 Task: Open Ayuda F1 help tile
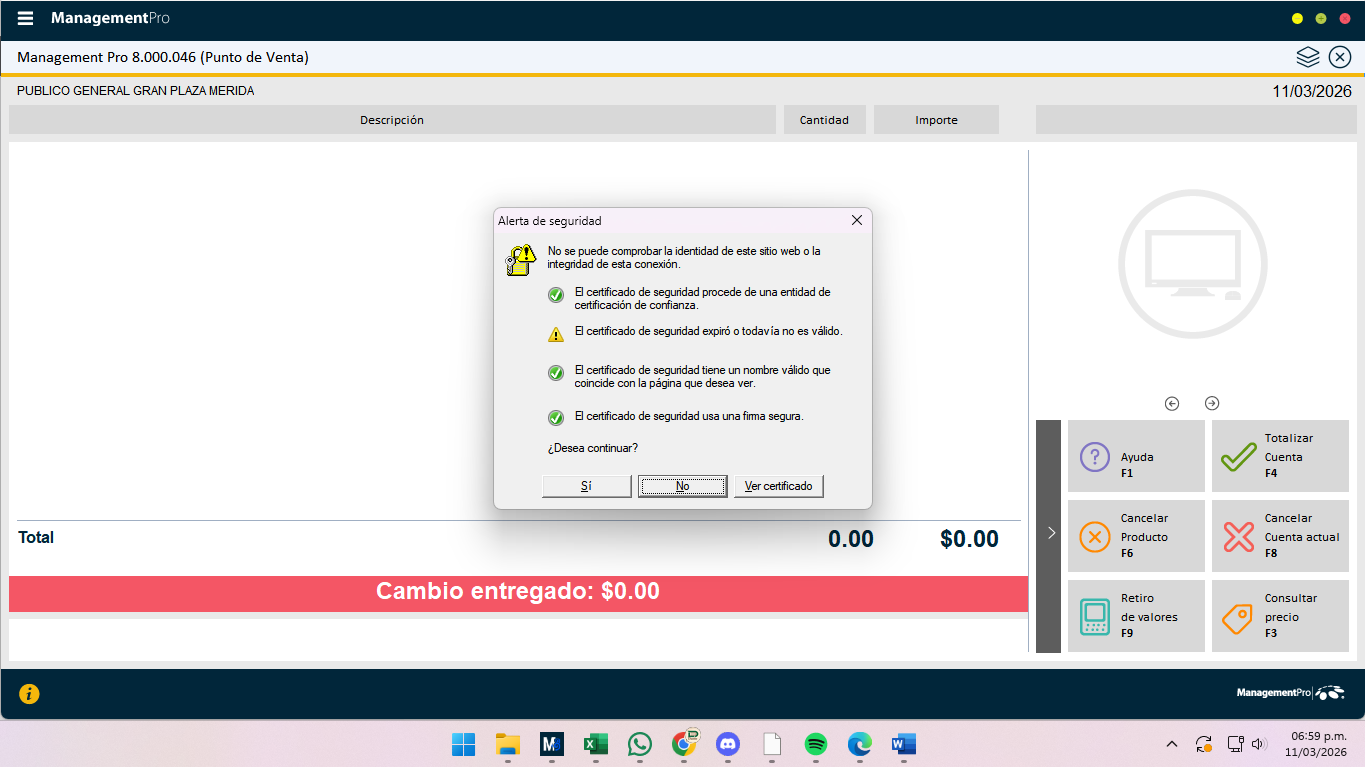(1136, 456)
